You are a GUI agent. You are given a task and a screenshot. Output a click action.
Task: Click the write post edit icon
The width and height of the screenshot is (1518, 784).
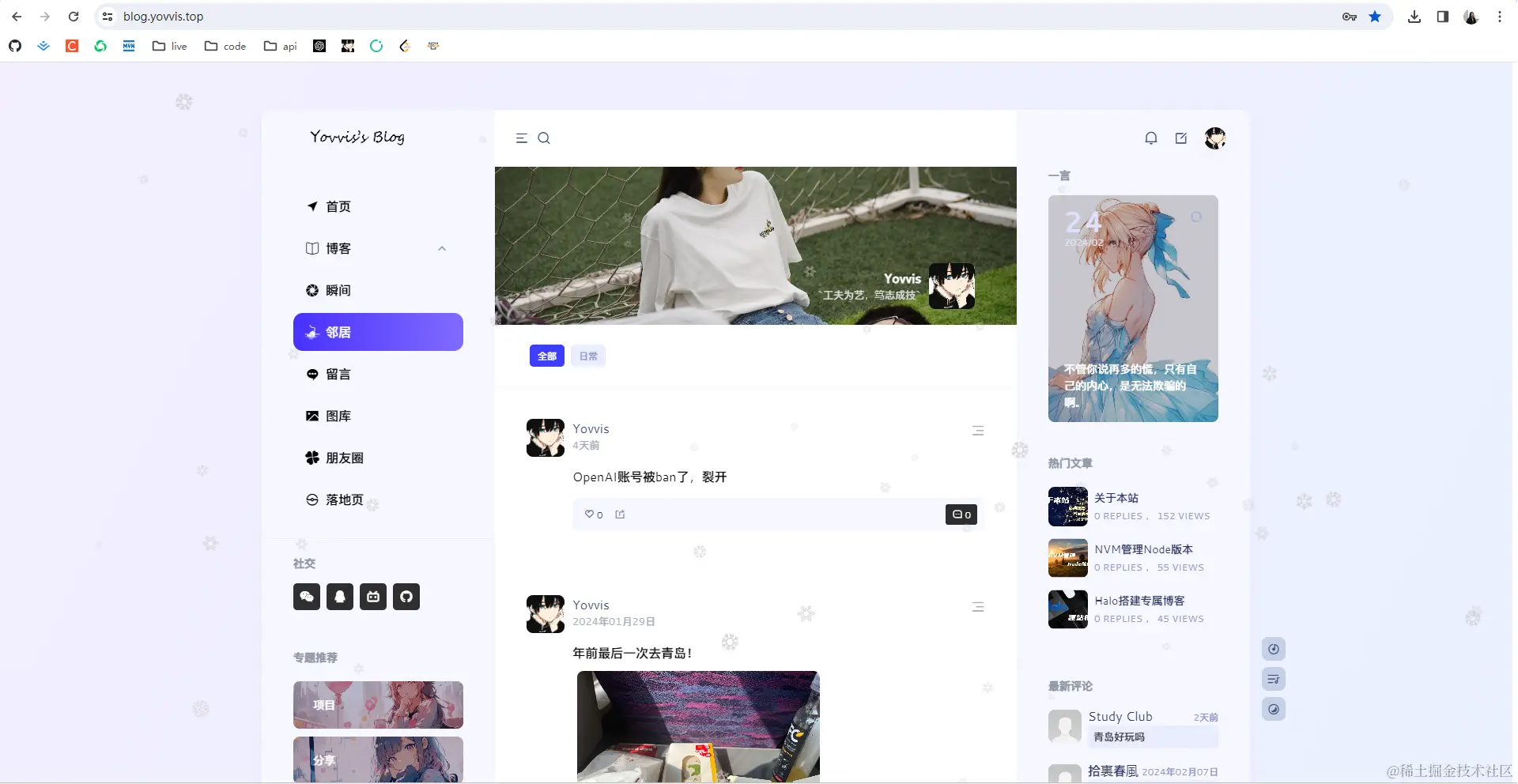tap(1181, 138)
